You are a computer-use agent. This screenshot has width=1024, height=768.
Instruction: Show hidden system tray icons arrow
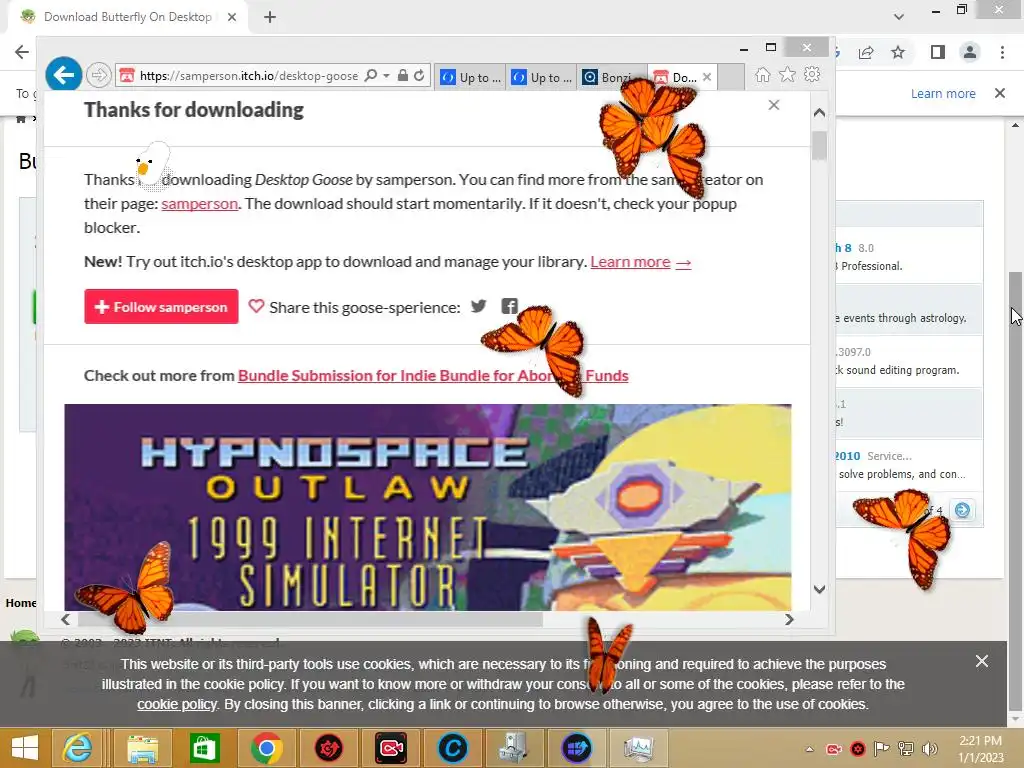click(809, 749)
